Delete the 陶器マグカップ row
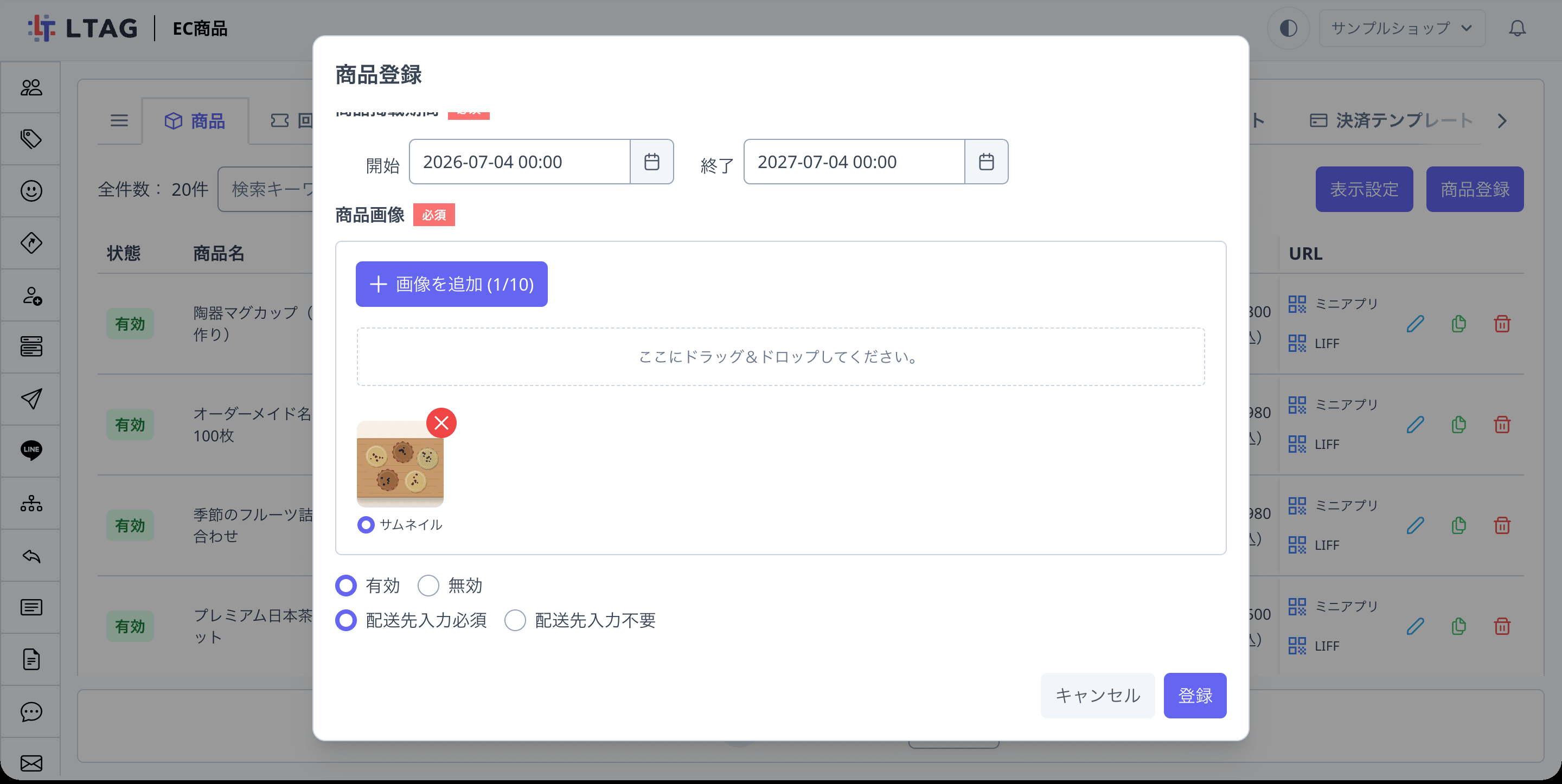This screenshot has width=1562, height=784. [x=1502, y=324]
